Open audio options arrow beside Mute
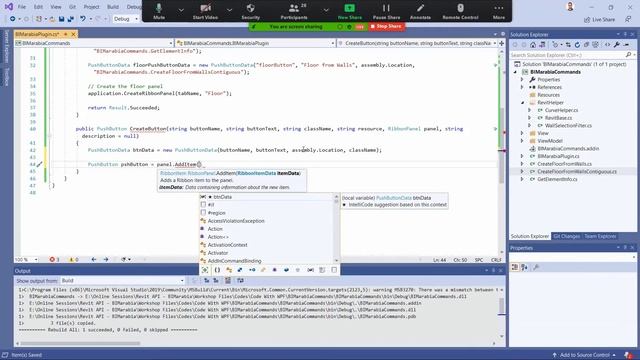This screenshot has width=640, height=360. (x=181, y=9)
